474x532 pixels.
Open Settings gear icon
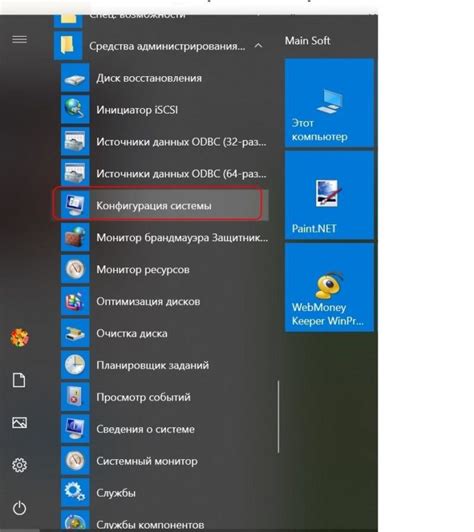coord(19,465)
